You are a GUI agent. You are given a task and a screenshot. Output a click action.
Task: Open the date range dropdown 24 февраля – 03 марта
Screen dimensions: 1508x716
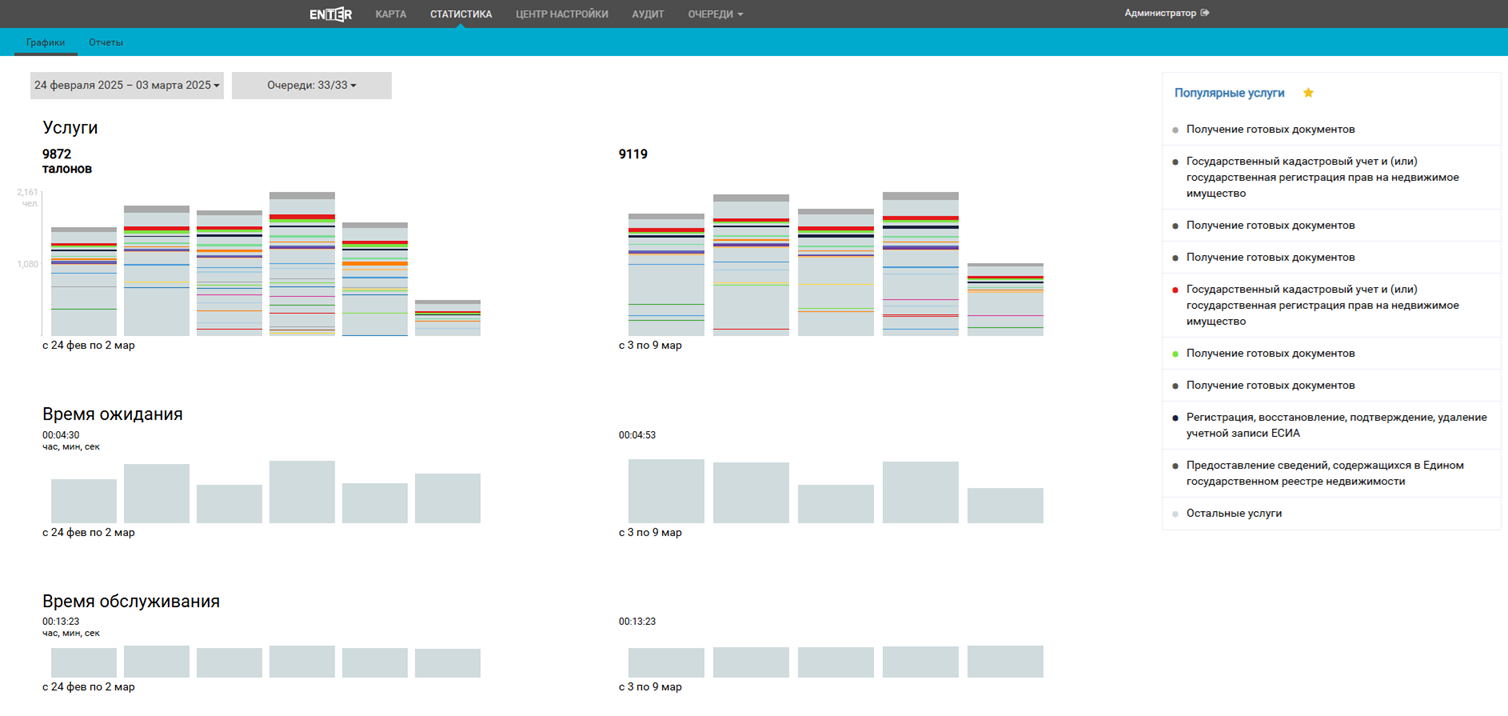[127, 86]
